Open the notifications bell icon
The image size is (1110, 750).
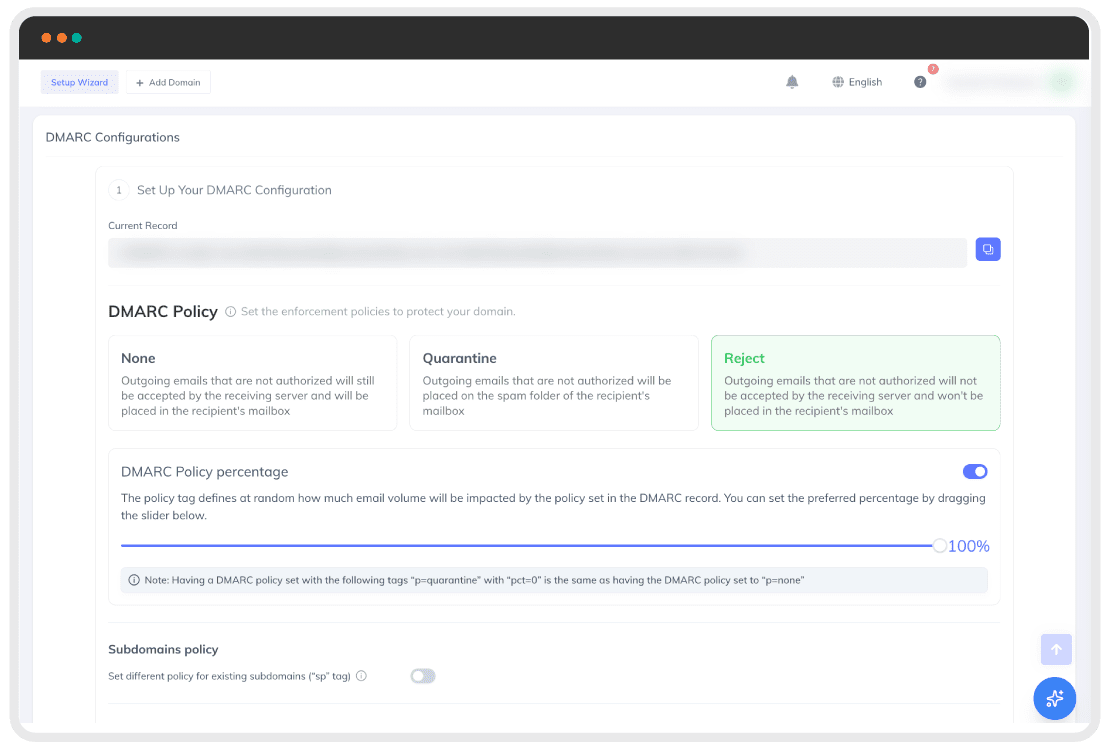[792, 82]
